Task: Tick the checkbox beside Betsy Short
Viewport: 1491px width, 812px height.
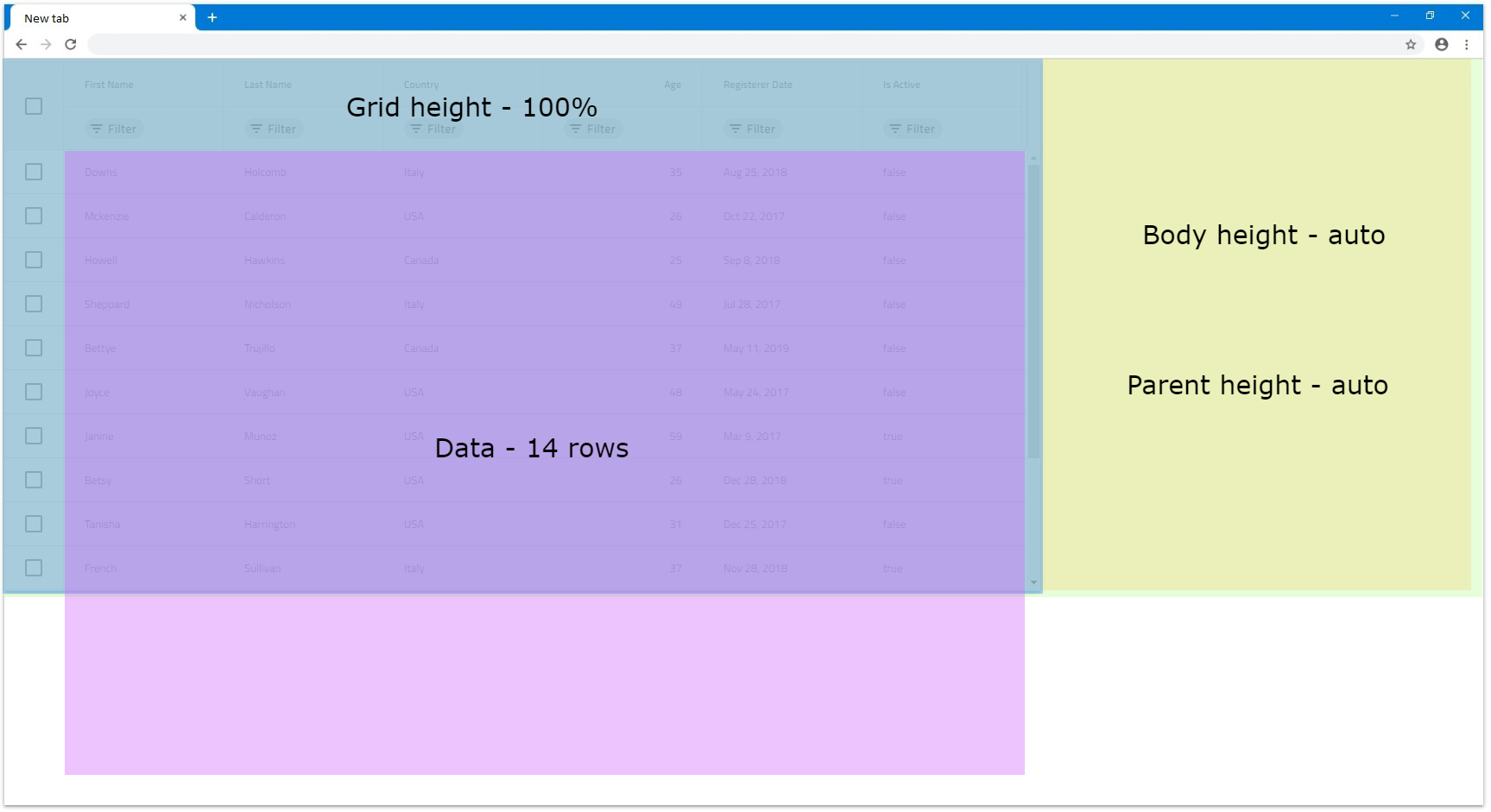Action: (x=34, y=481)
